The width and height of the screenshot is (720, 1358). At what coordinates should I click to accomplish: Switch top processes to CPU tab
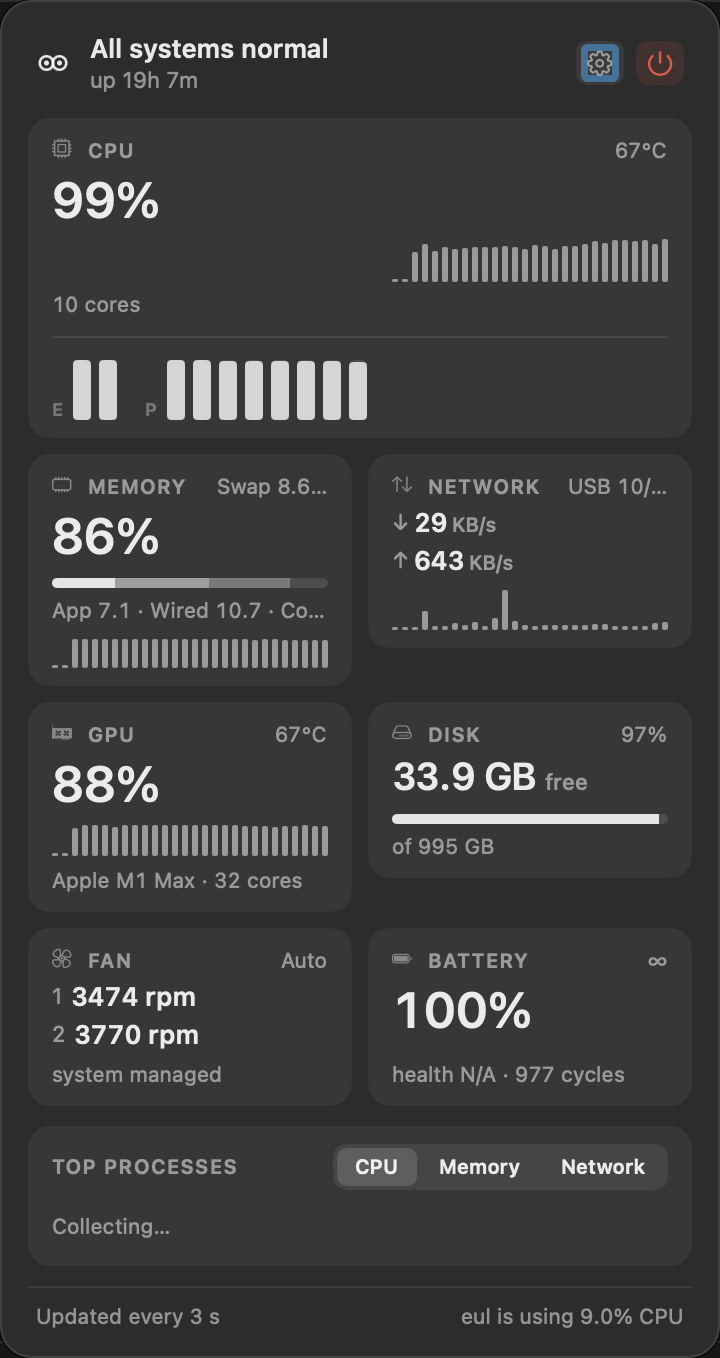pyautogui.click(x=376, y=1167)
